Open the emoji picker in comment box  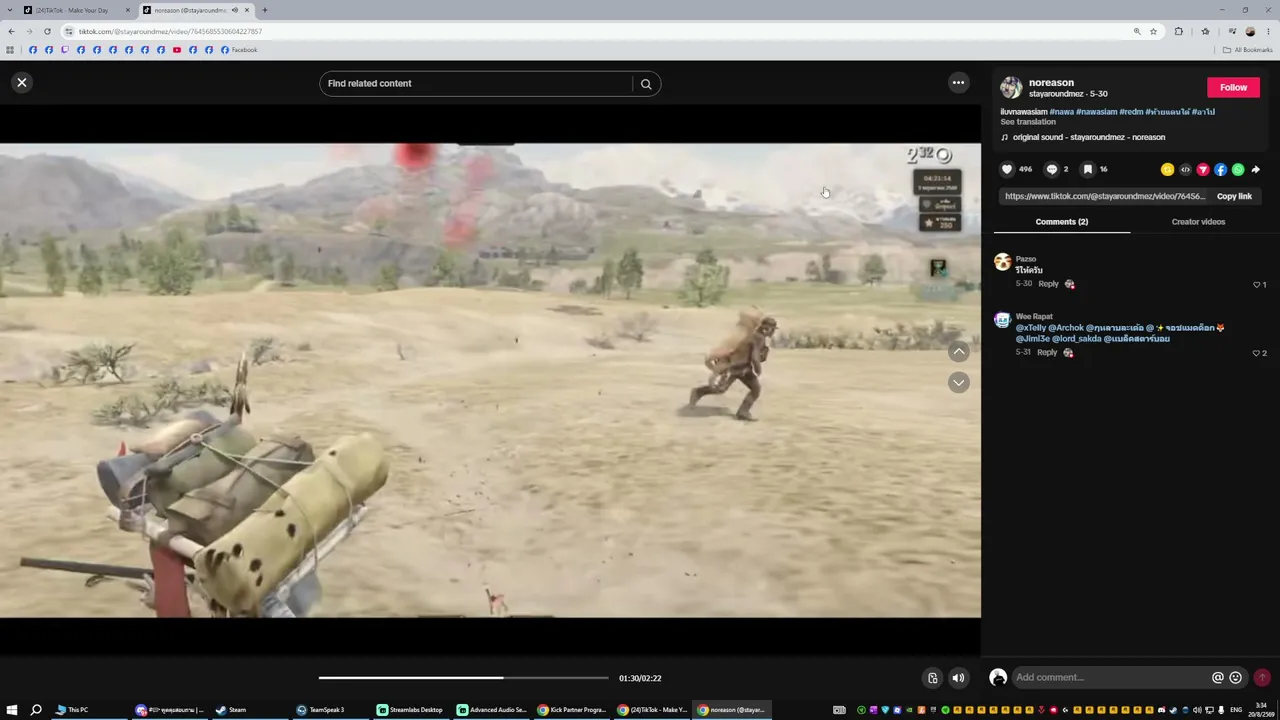click(x=1236, y=678)
